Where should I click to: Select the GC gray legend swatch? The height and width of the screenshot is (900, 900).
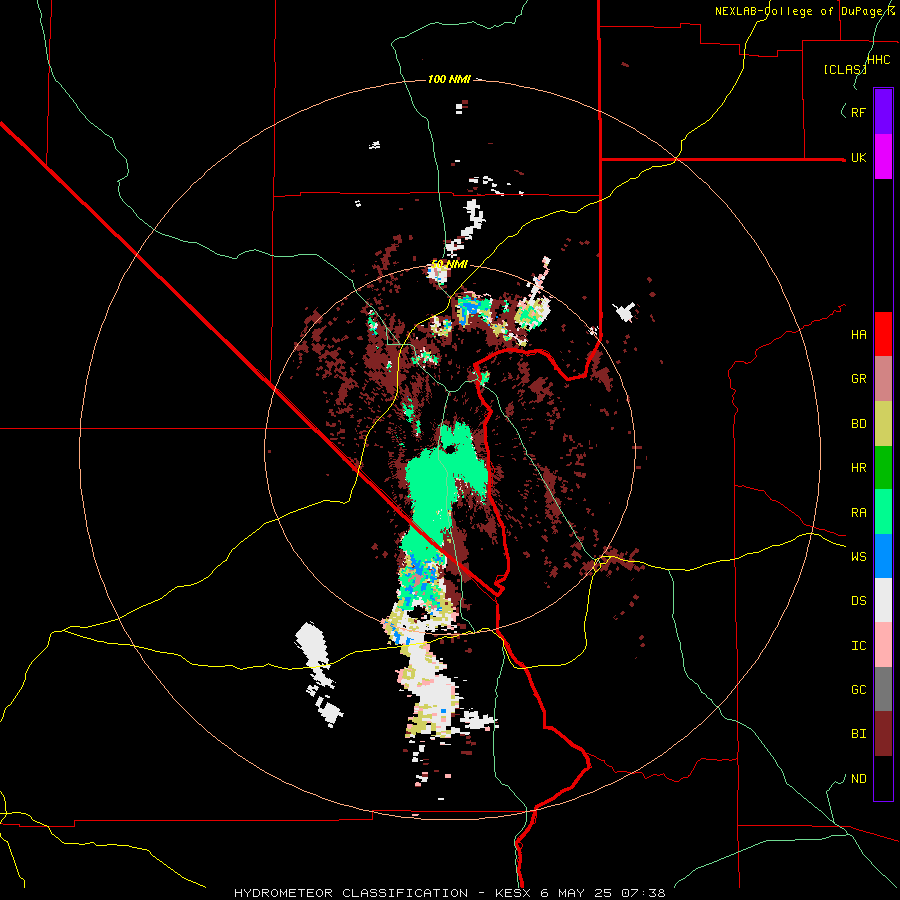click(883, 689)
